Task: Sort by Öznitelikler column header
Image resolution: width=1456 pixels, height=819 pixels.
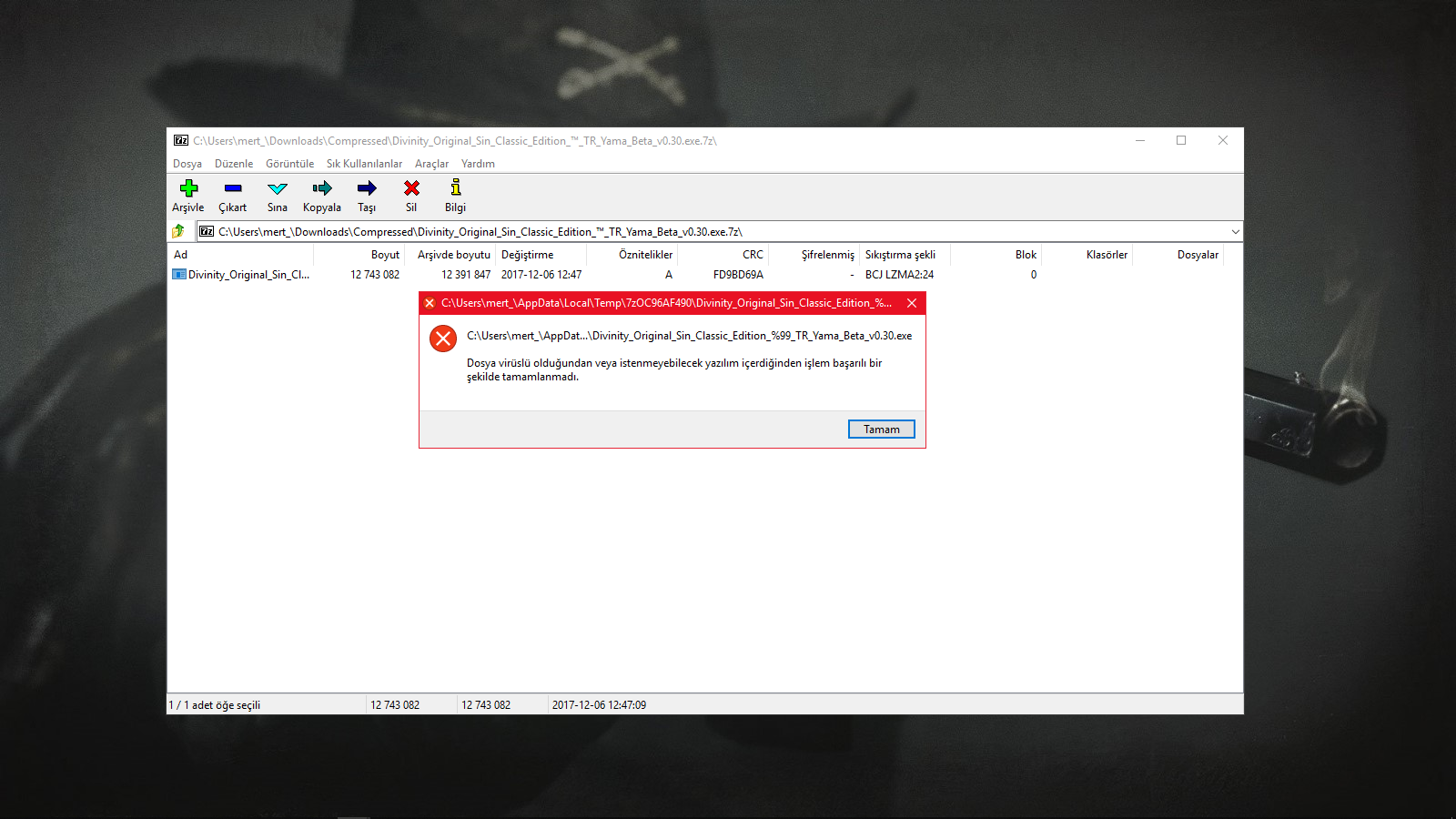Action: point(632,255)
